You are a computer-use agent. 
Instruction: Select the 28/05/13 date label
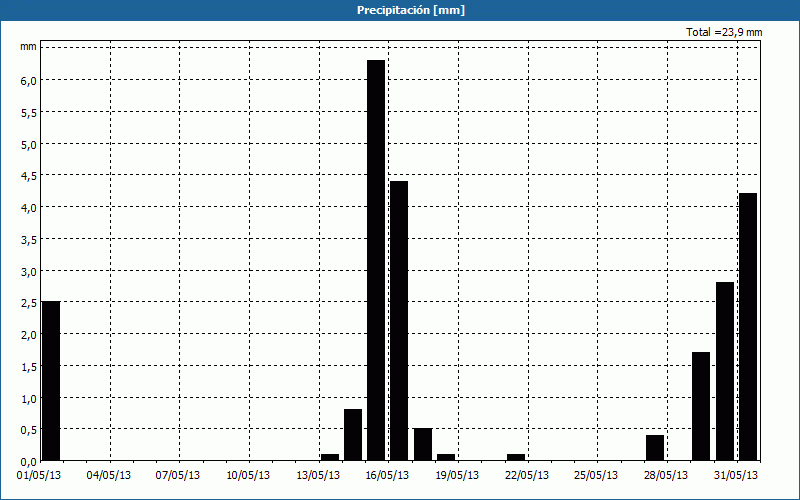pyautogui.click(x=666, y=476)
